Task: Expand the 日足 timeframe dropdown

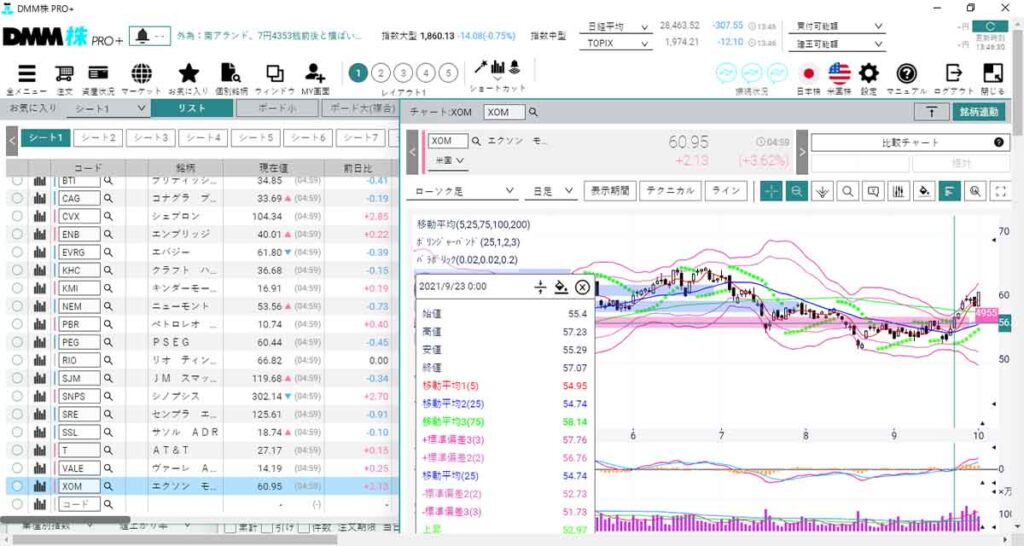Action: click(x=553, y=190)
